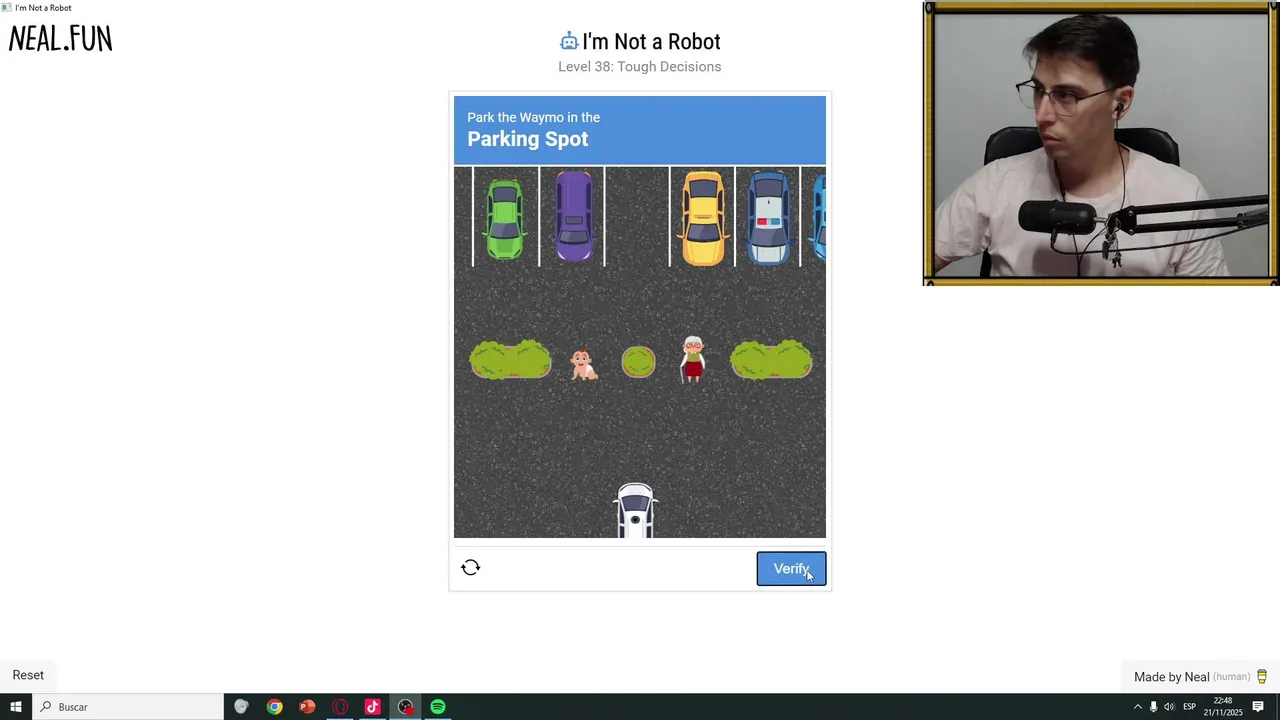Click the baby on the road

tap(583, 365)
